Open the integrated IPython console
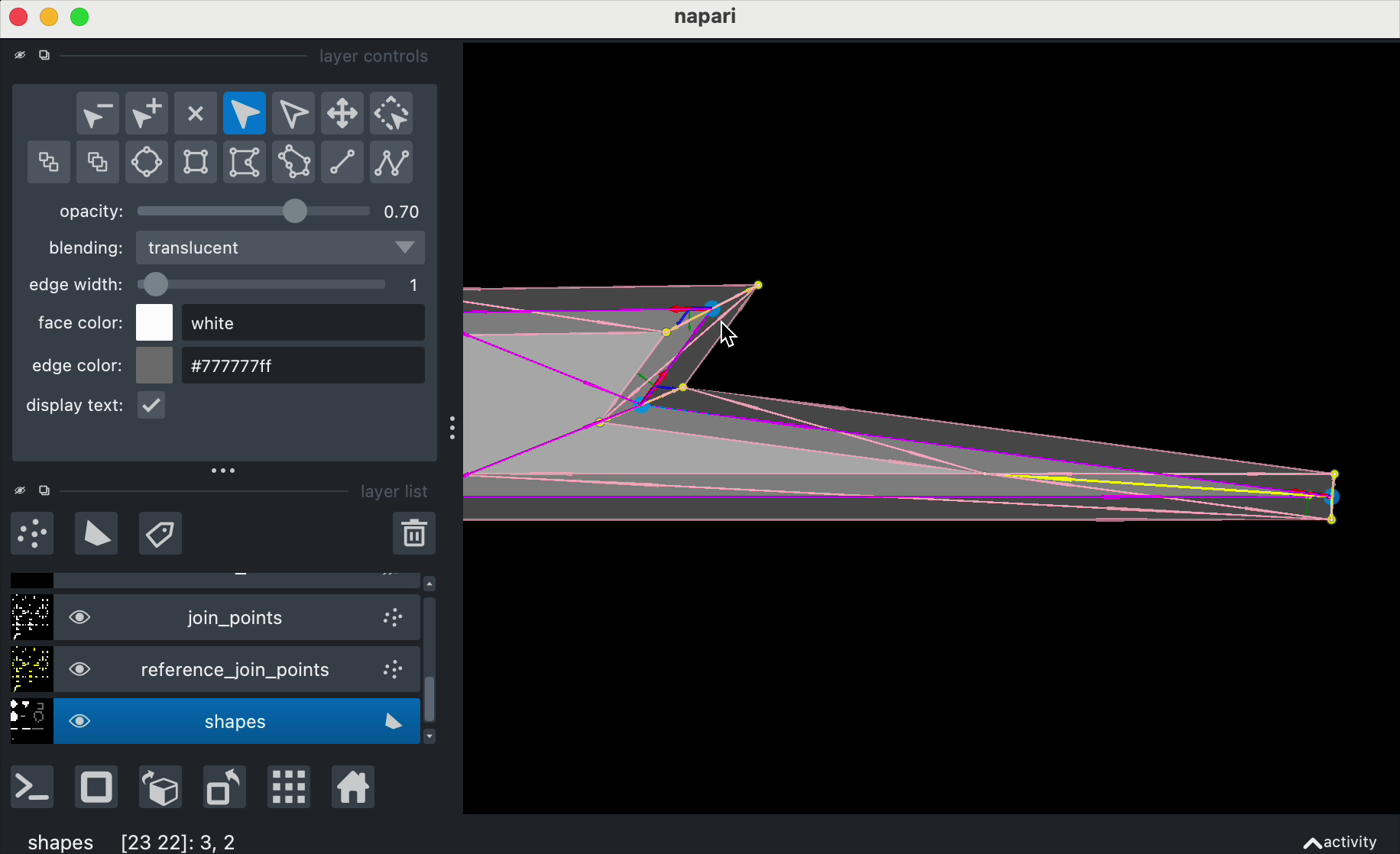 point(31,787)
